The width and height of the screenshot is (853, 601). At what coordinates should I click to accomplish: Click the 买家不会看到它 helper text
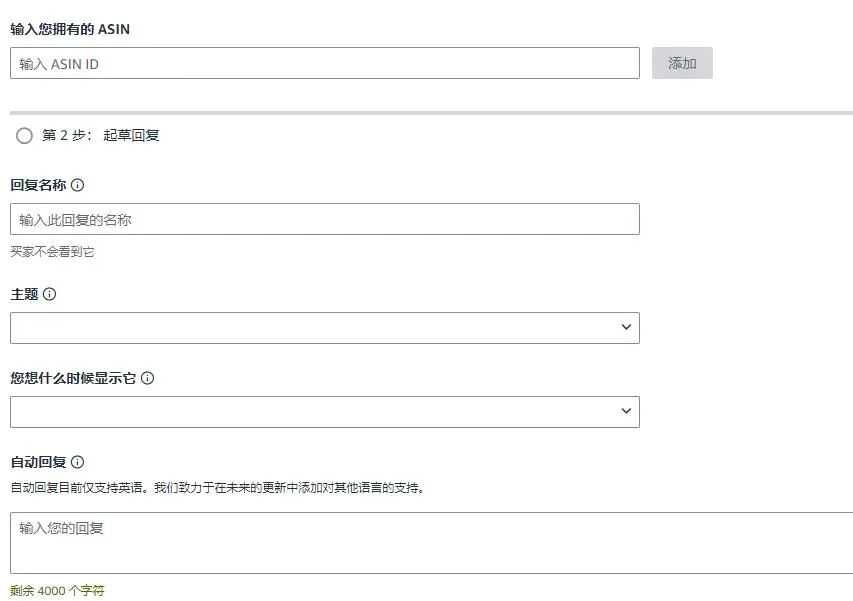coord(53,252)
